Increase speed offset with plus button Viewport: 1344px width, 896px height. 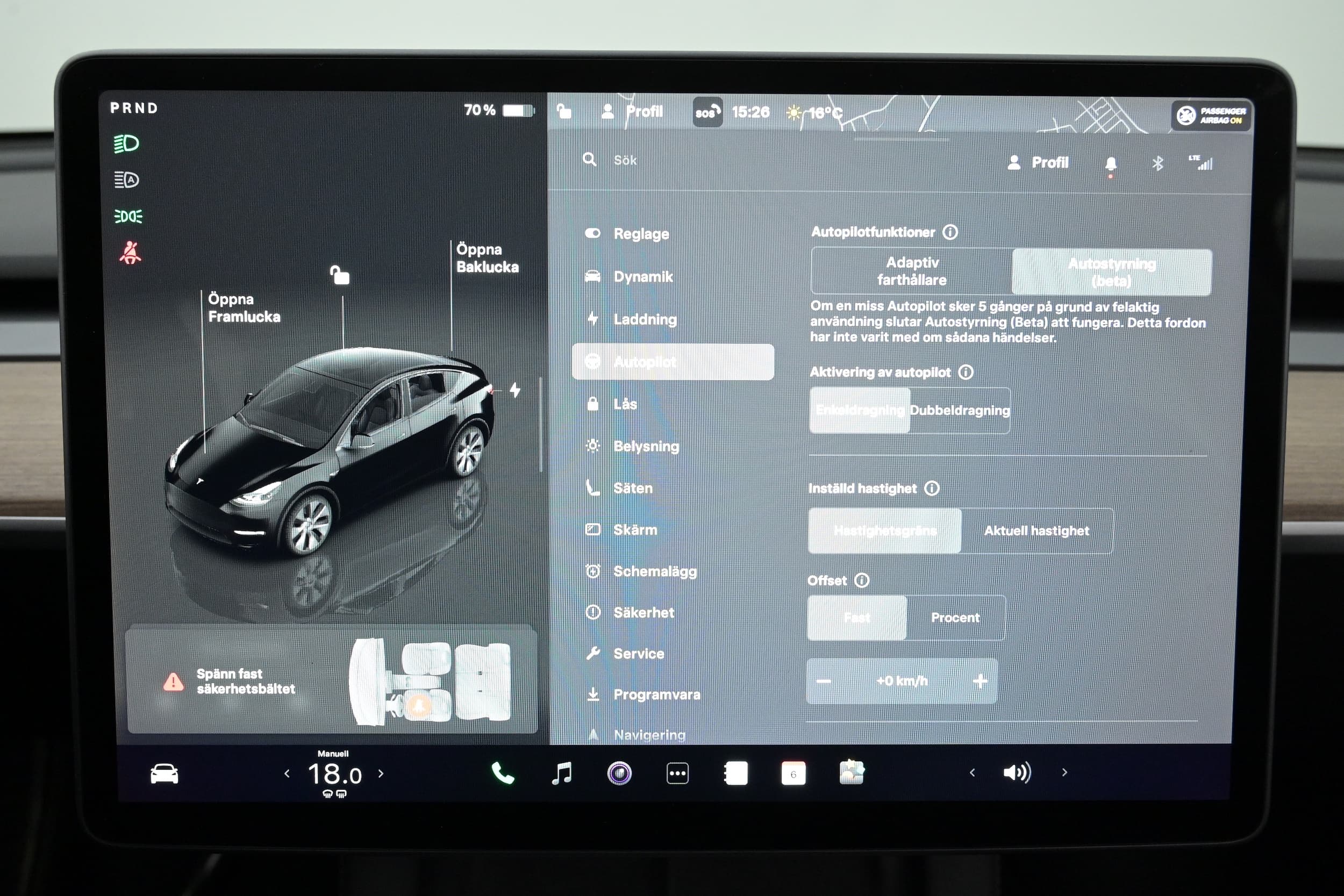point(980,681)
